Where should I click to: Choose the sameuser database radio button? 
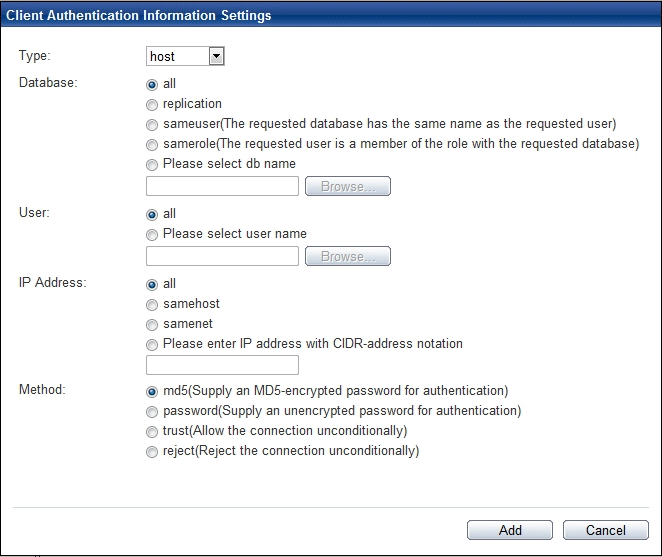click(x=152, y=125)
